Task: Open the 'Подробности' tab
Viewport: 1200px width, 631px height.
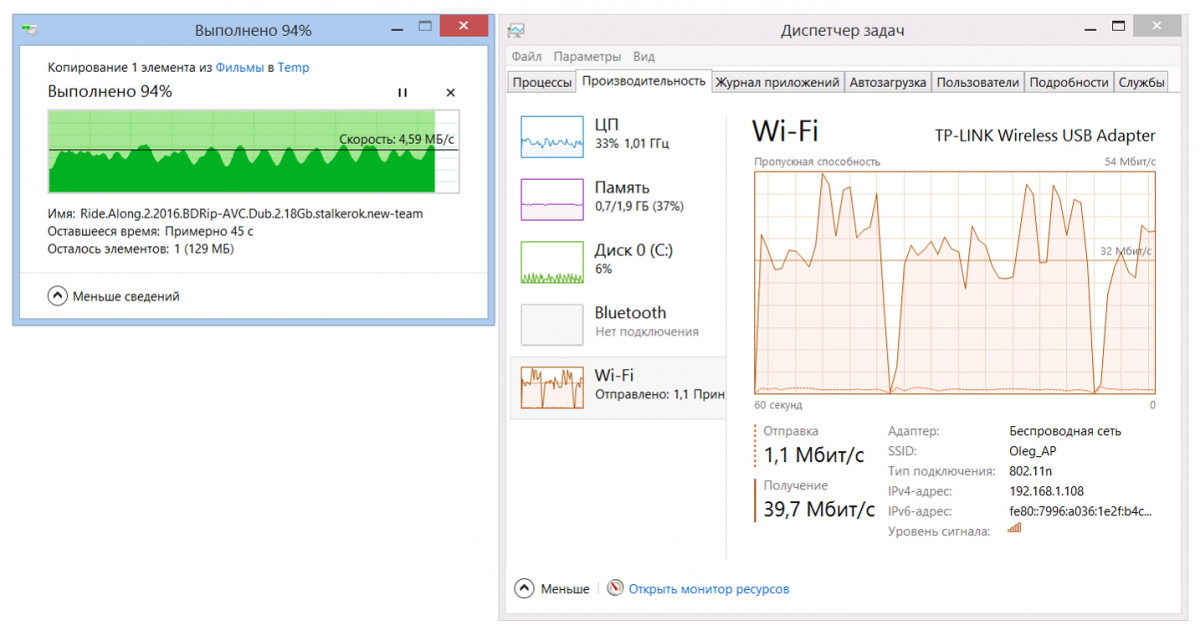Action: click(1069, 83)
